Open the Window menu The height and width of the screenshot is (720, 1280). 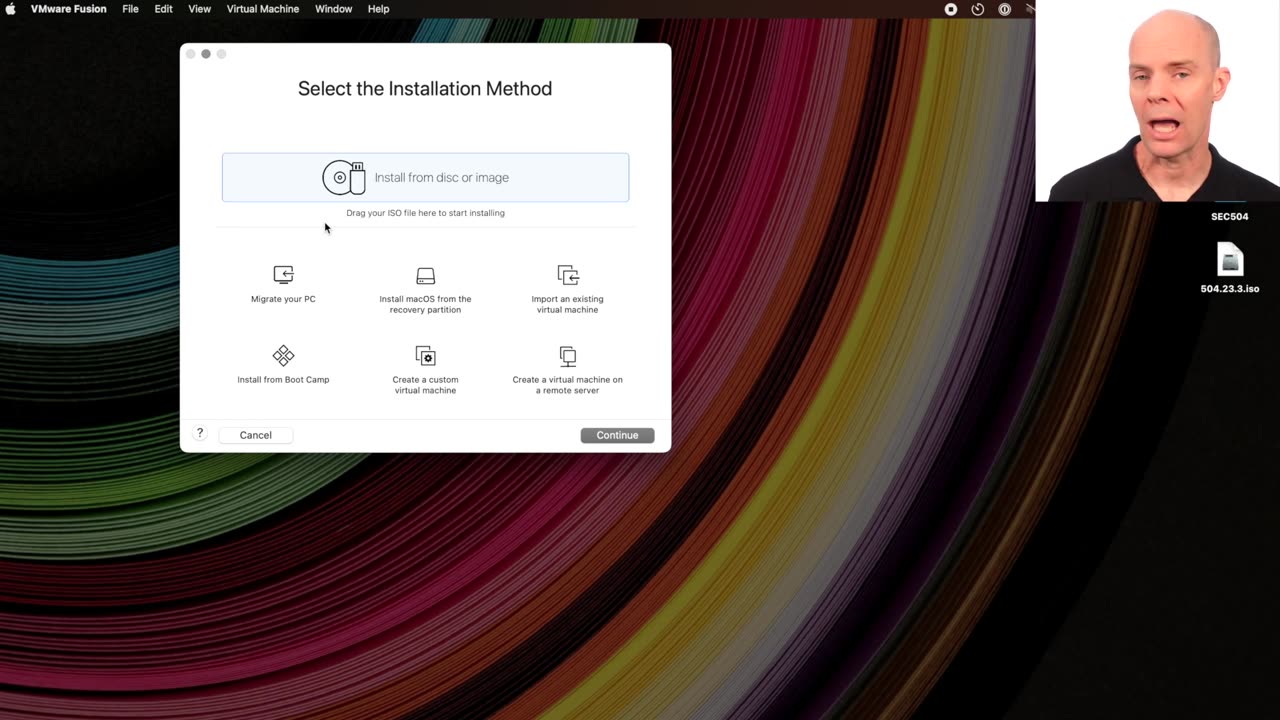coord(334,9)
